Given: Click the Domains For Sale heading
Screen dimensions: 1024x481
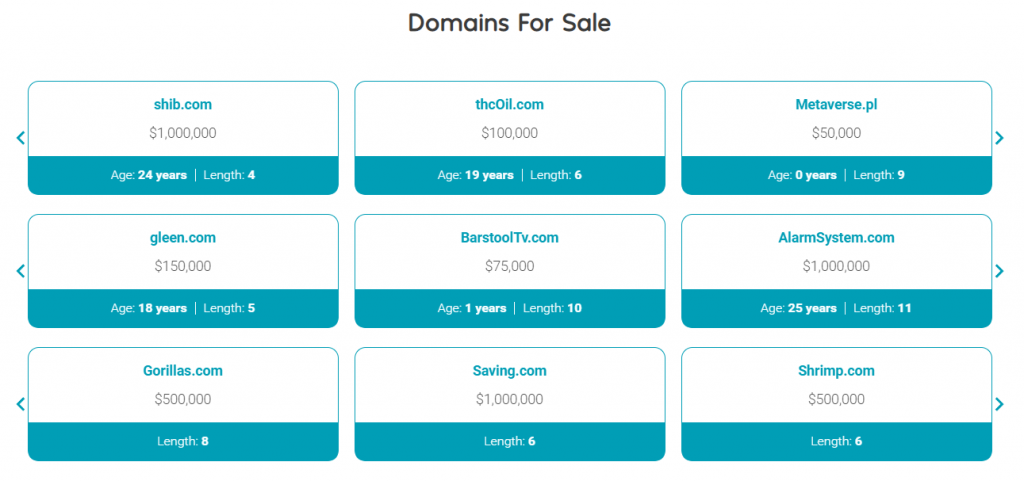Looking at the screenshot, I should point(509,23).
